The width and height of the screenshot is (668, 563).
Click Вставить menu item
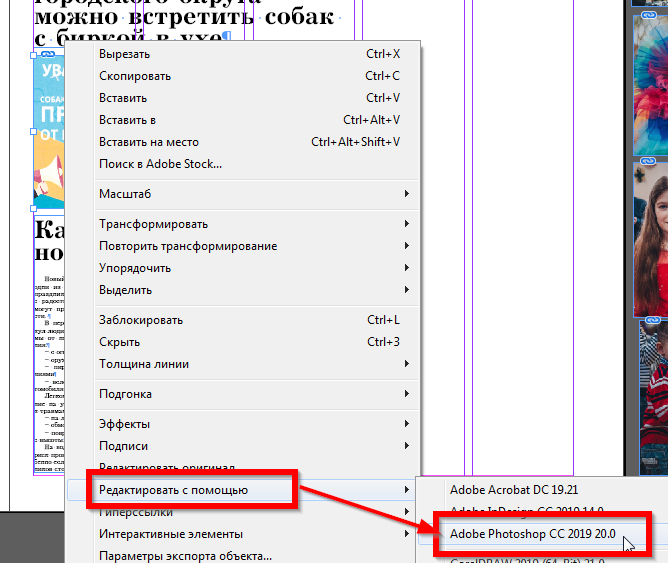243,98
